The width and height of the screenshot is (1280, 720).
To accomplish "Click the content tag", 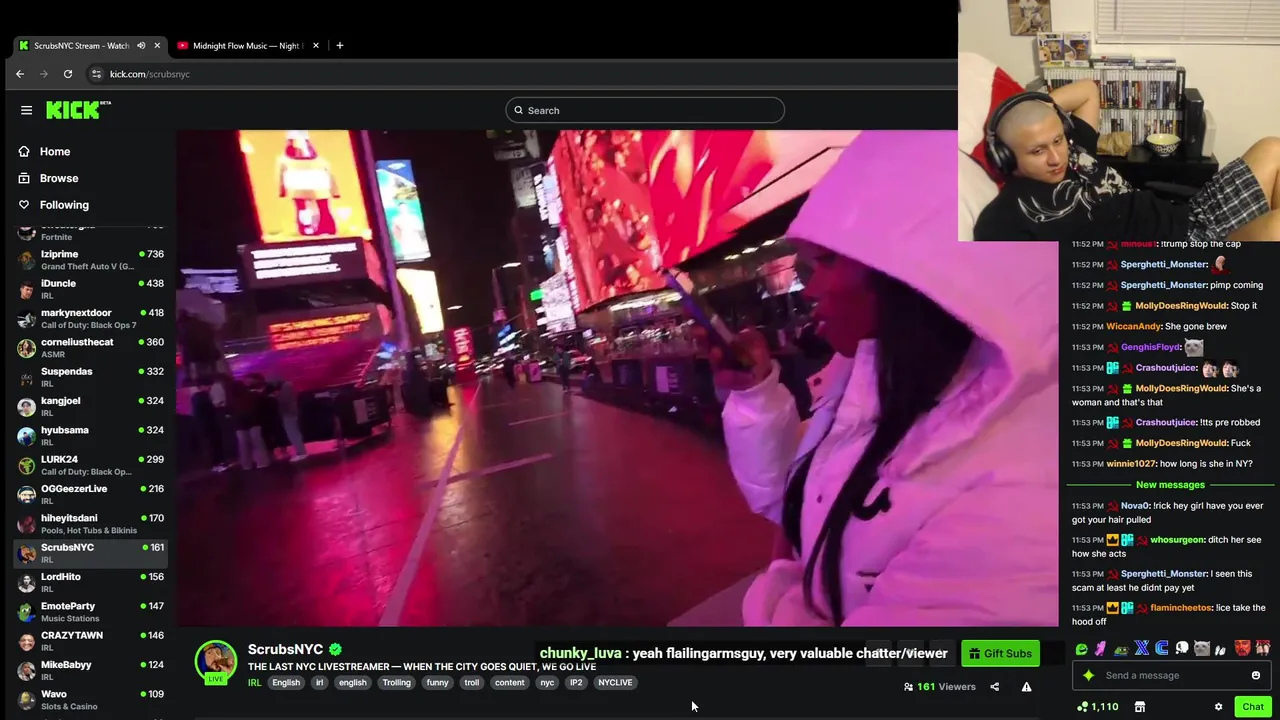I will click(x=509, y=683).
